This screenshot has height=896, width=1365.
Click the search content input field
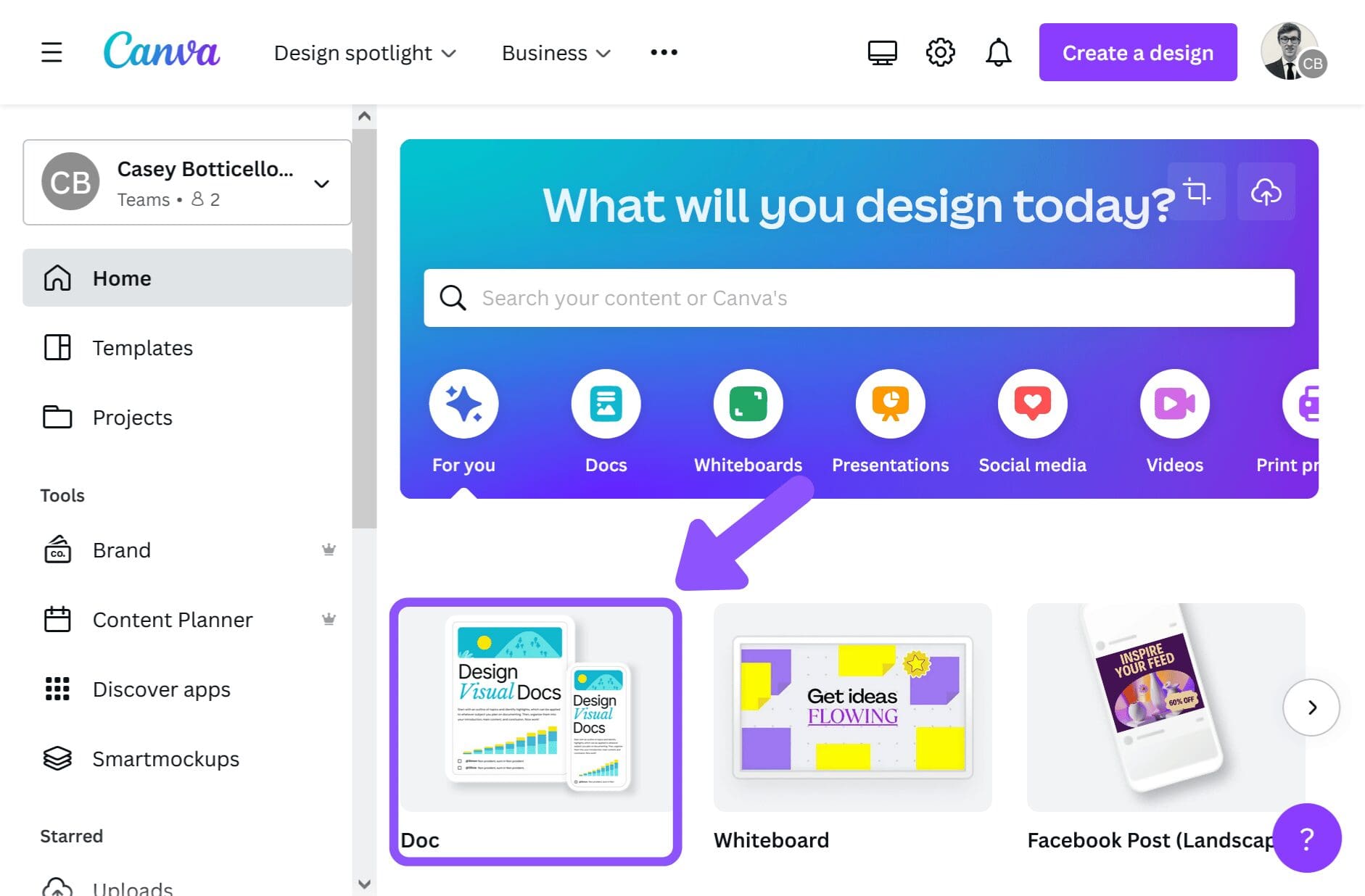(x=859, y=298)
